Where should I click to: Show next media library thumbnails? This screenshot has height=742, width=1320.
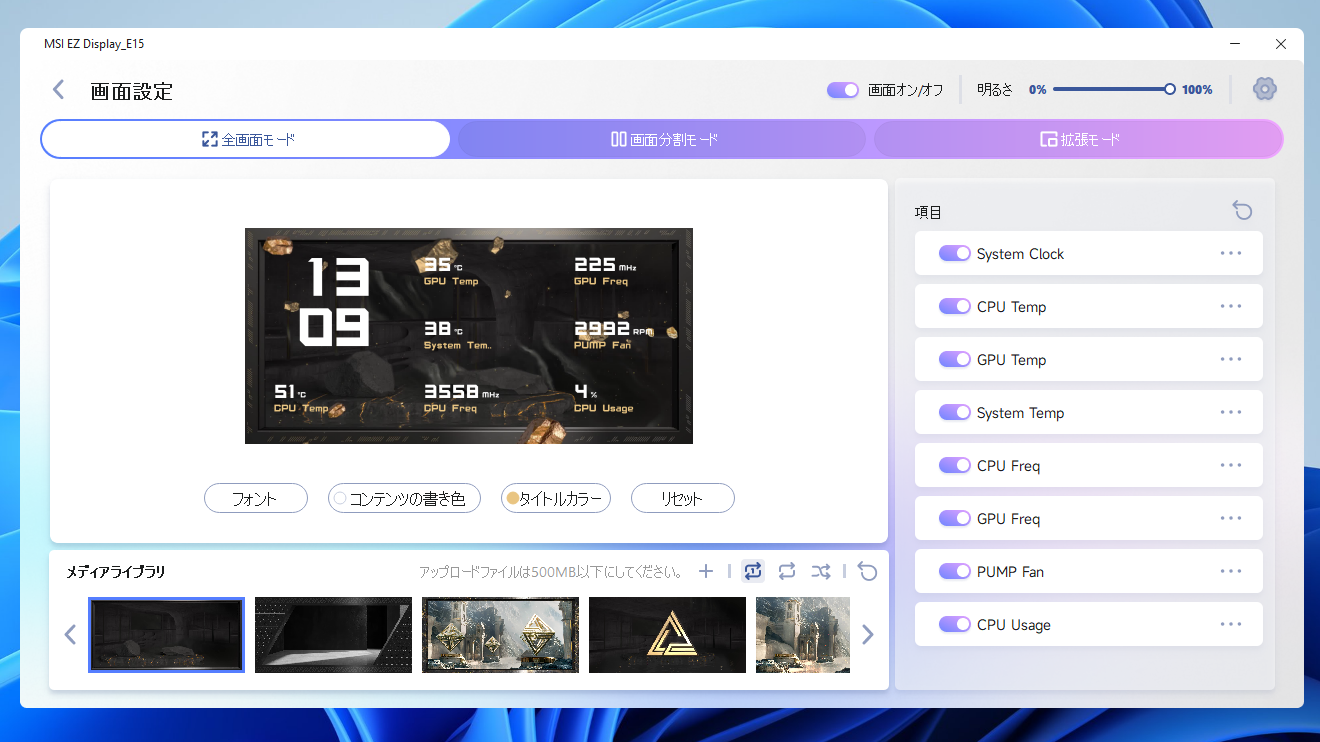[x=867, y=635]
